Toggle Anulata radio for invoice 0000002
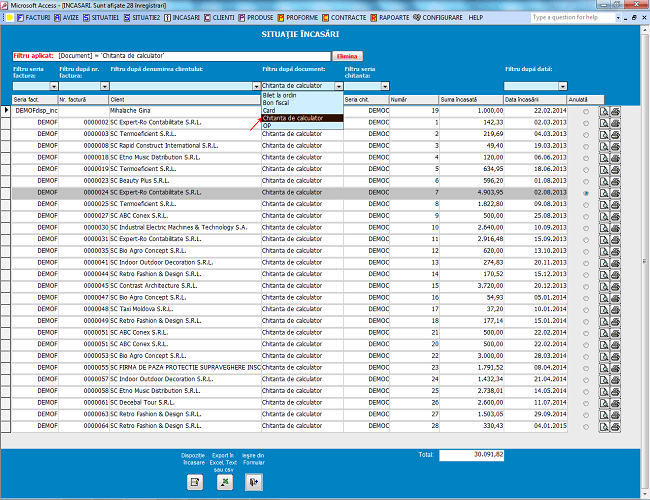Viewport: 650px width, 500px height. click(x=586, y=123)
